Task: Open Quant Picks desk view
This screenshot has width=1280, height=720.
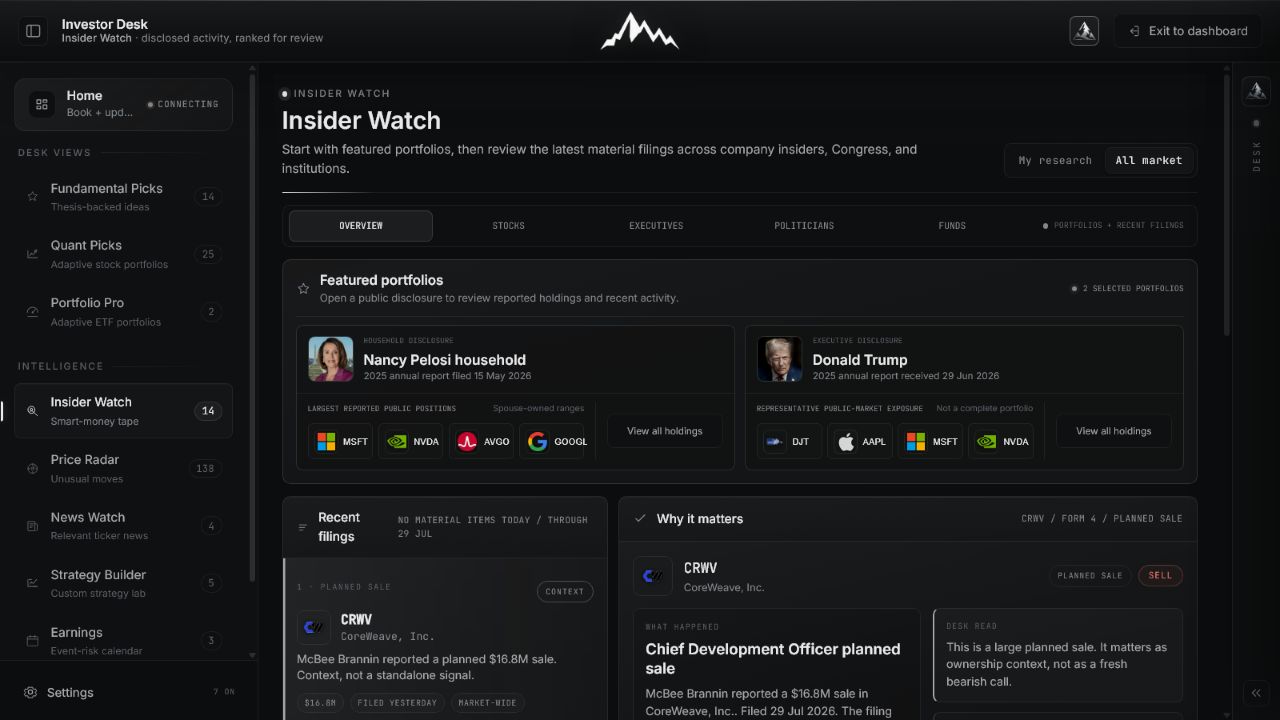Action: click(123, 254)
